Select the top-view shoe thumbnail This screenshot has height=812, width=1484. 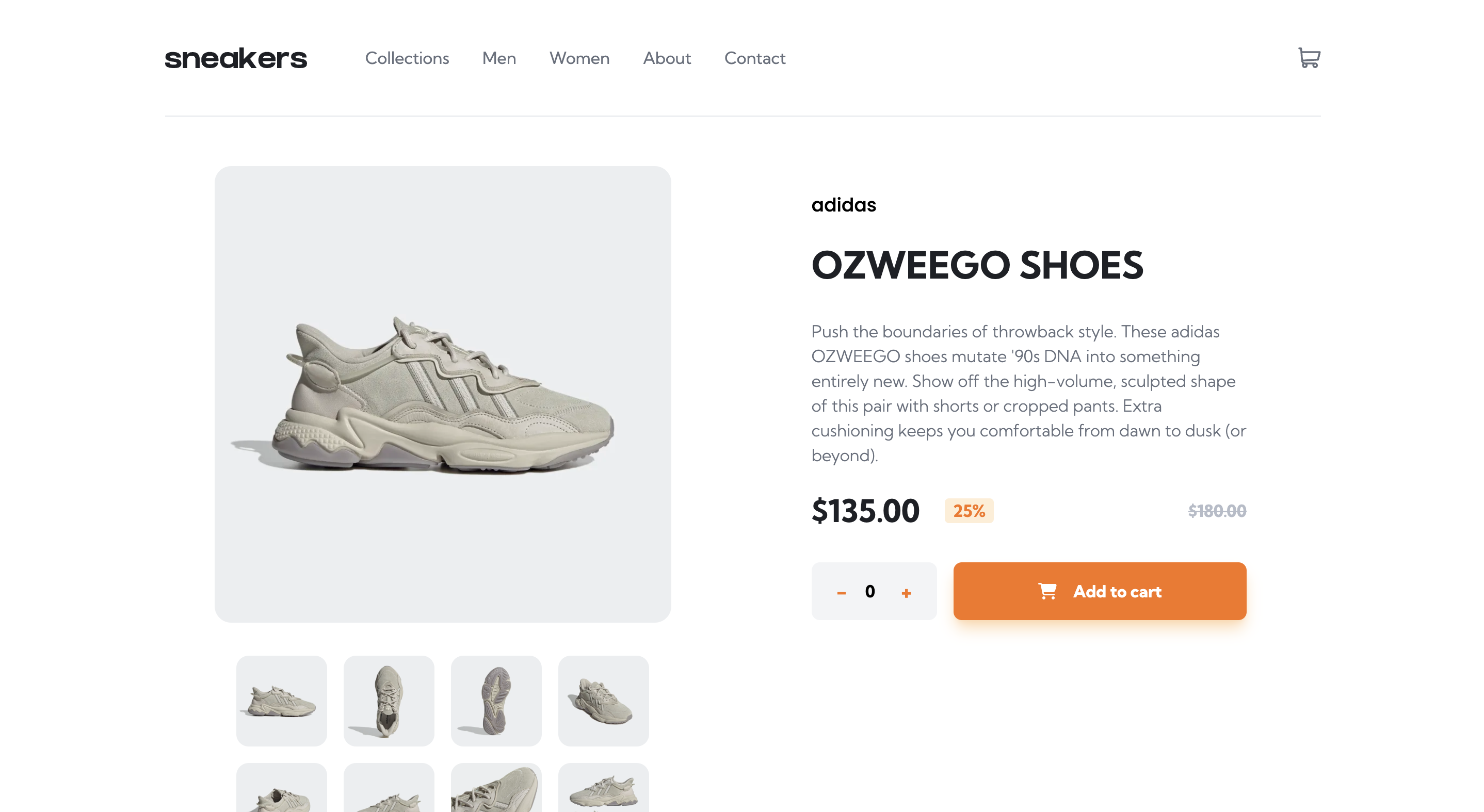pyautogui.click(x=389, y=701)
